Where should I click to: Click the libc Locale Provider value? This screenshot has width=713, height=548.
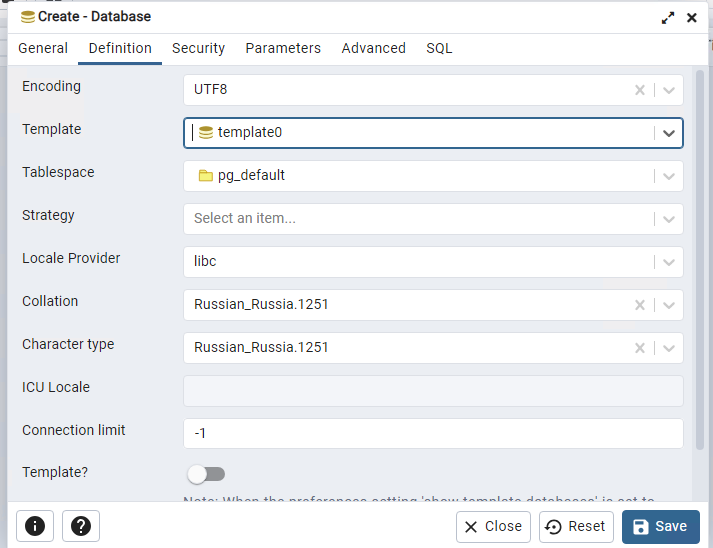[x=205, y=261]
